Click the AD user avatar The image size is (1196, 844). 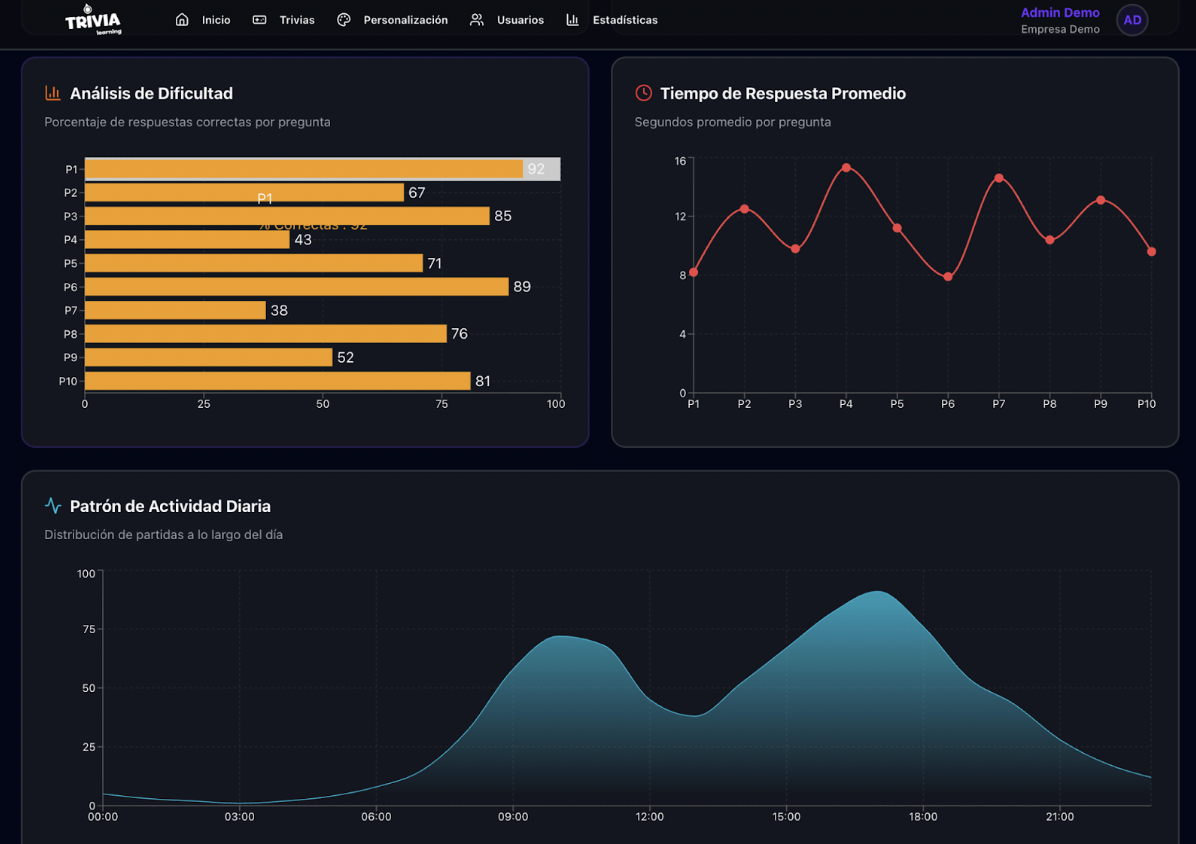(1132, 20)
